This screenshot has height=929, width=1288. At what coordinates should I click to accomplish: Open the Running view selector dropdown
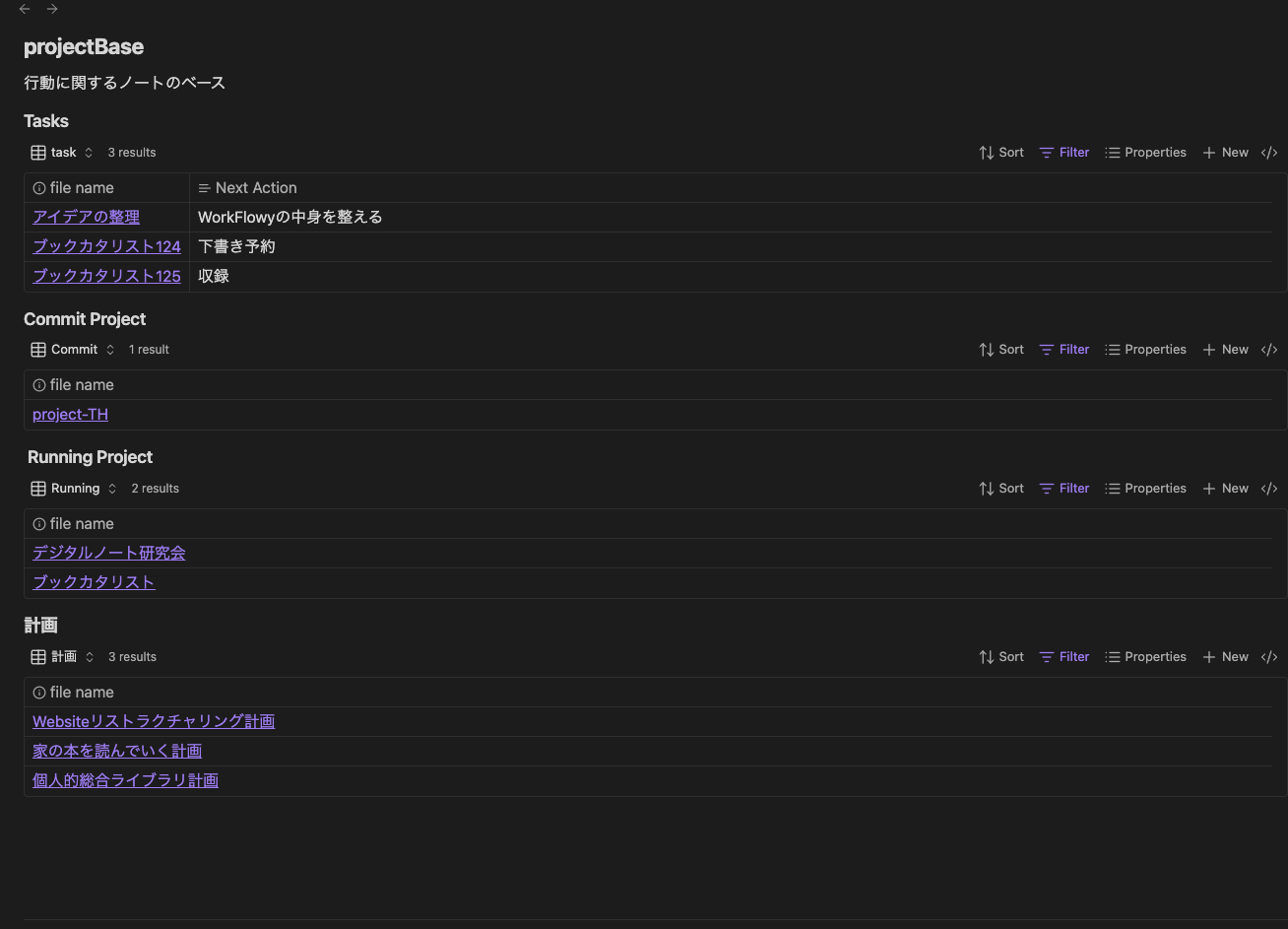112,488
